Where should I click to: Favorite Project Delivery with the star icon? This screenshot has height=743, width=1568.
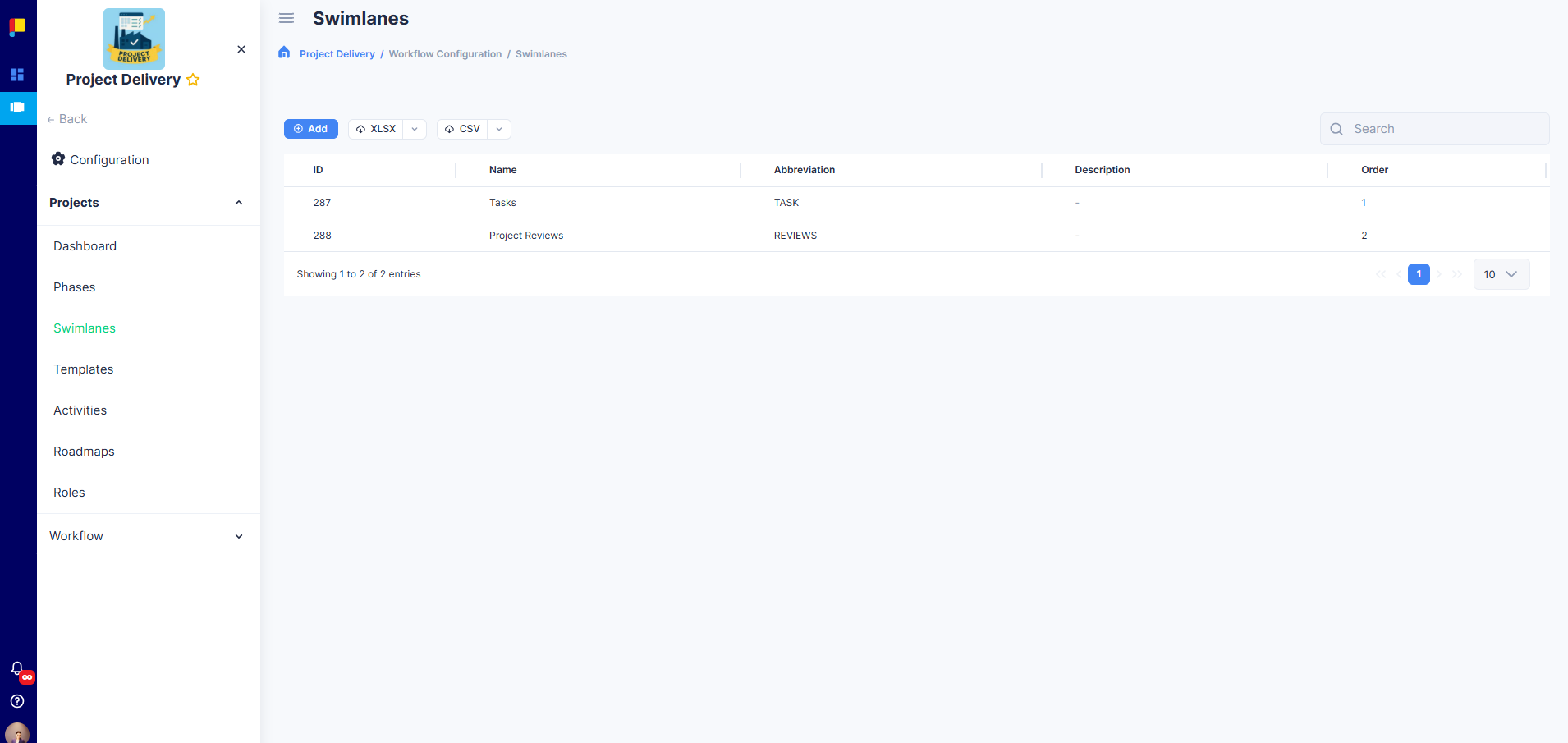pyautogui.click(x=193, y=80)
